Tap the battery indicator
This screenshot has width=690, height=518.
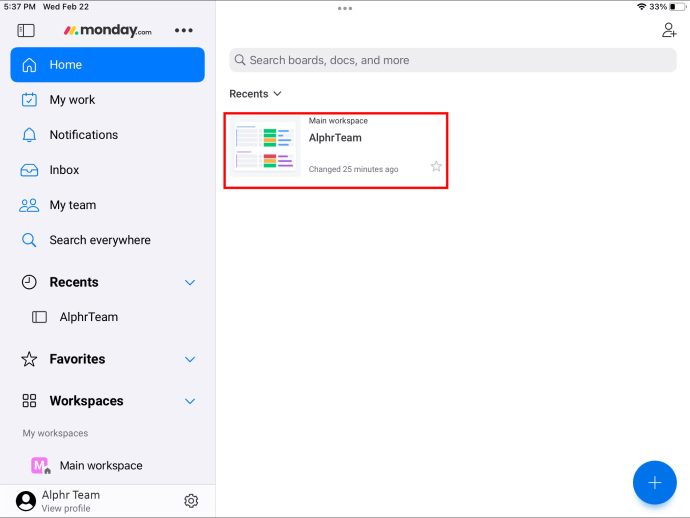coord(678,7)
